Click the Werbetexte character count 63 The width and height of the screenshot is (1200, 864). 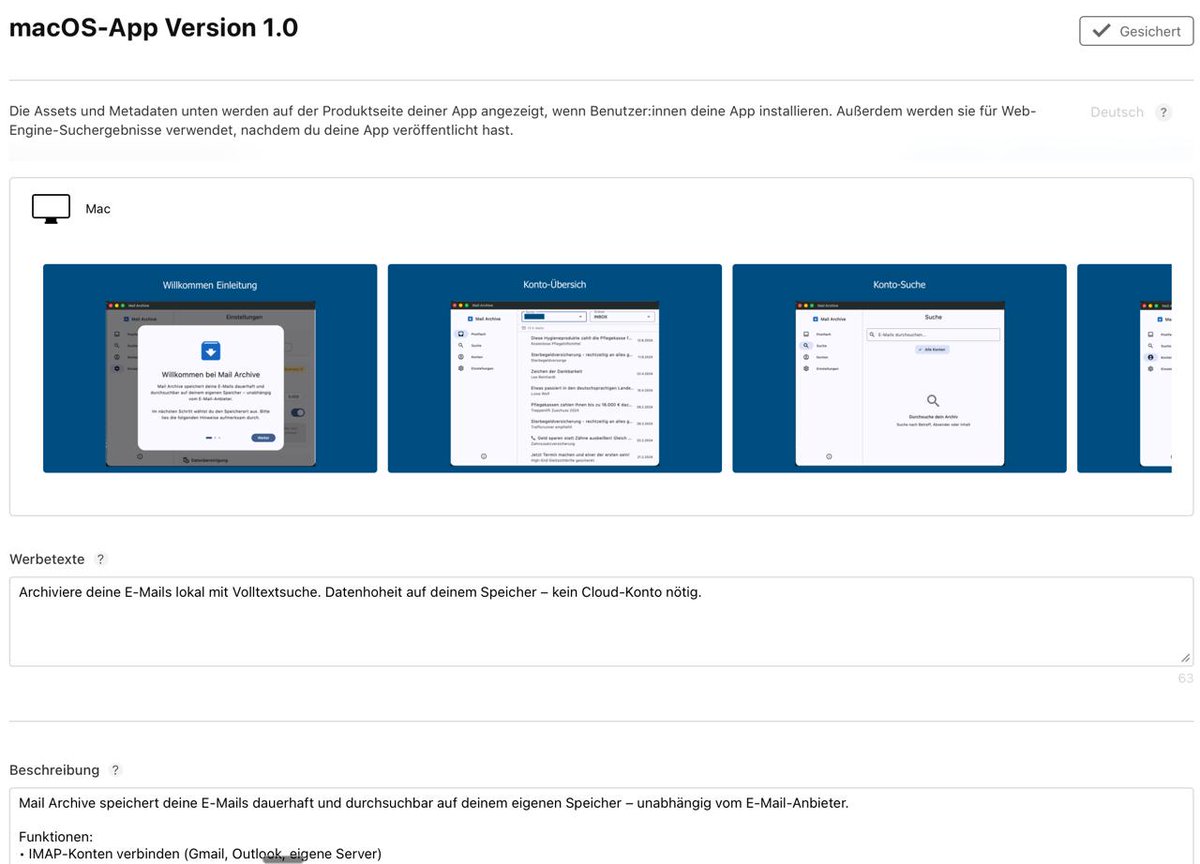point(1185,678)
